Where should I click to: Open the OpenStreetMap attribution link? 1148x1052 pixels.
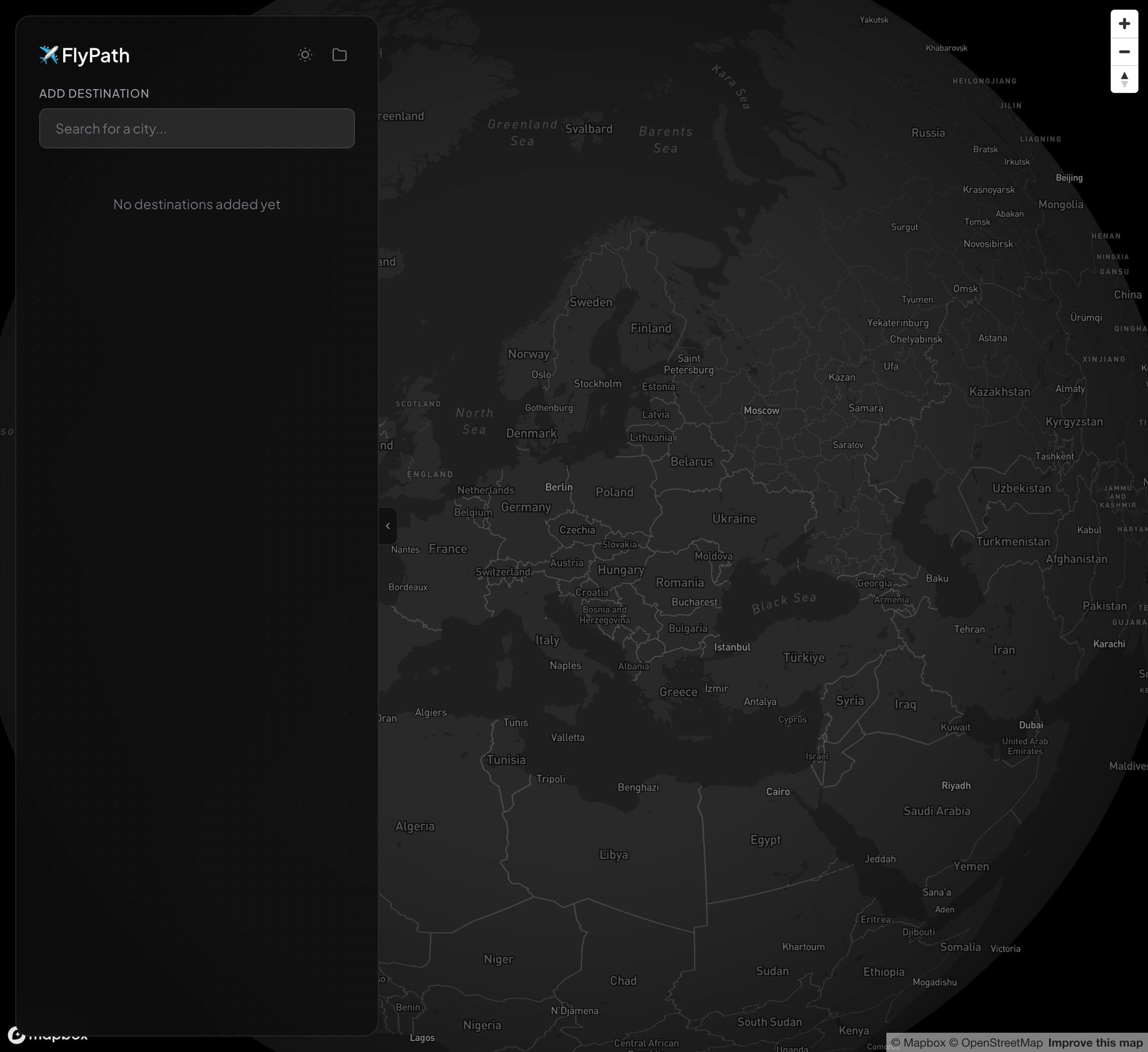(995, 1043)
